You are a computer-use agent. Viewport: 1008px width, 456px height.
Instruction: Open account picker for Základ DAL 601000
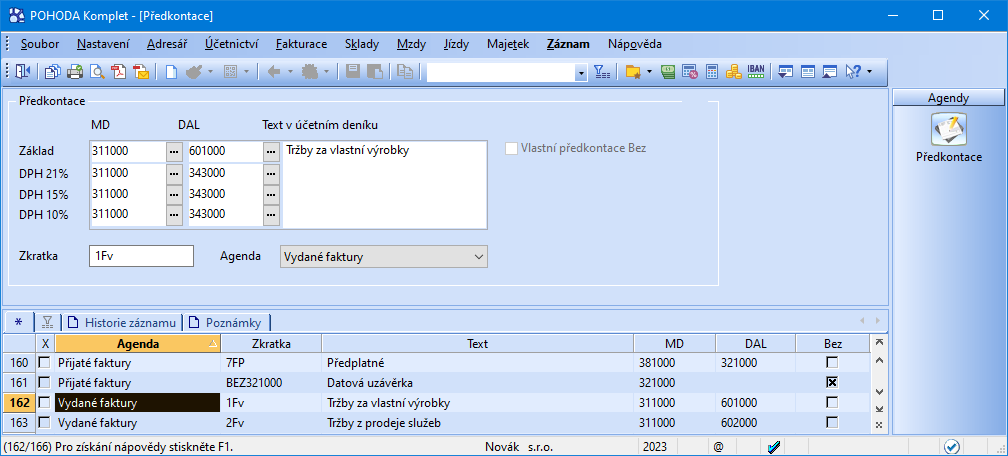click(271, 151)
